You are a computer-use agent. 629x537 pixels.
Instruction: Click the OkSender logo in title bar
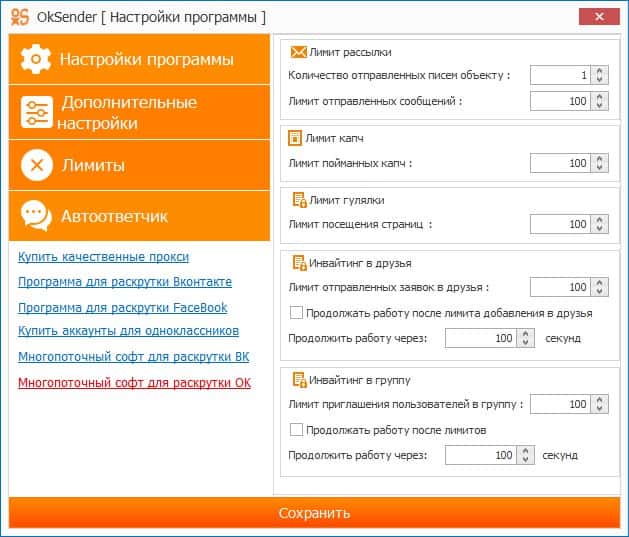(x=19, y=17)
